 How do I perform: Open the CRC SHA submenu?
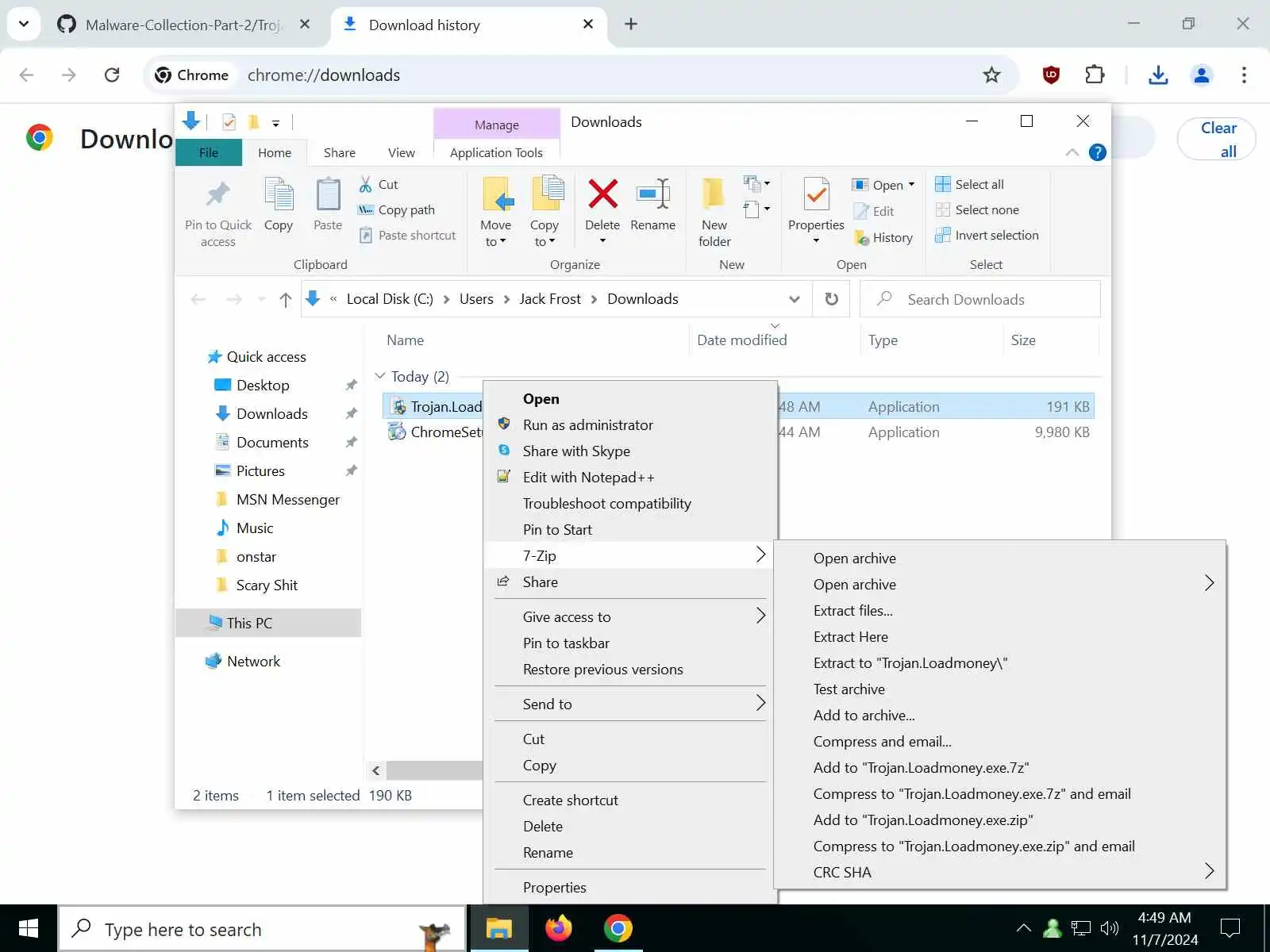(999, 872)
